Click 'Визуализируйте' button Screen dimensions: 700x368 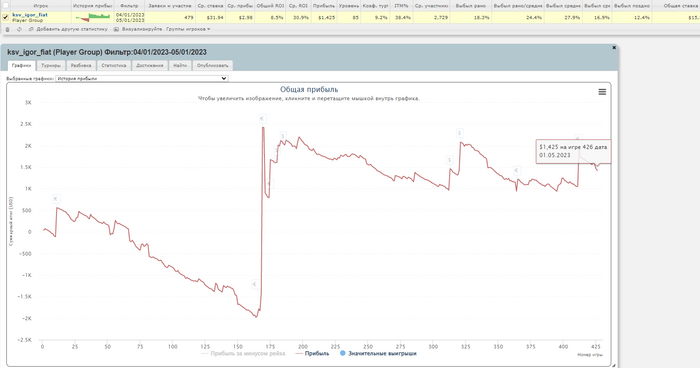tap(138, 29)
